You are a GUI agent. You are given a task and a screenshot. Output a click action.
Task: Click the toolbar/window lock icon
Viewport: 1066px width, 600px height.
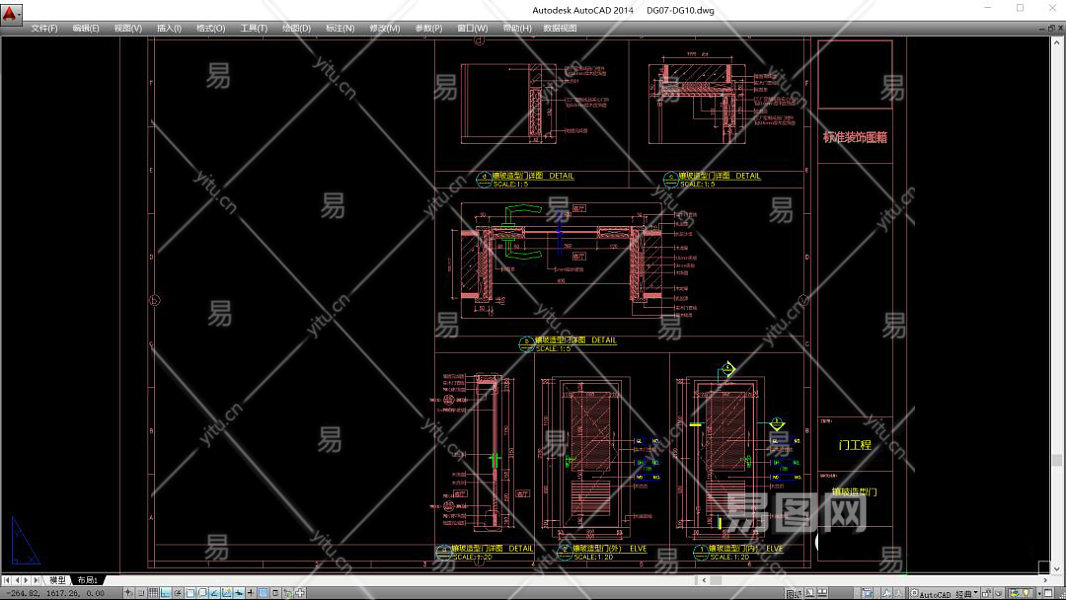[x=986, y=593]
